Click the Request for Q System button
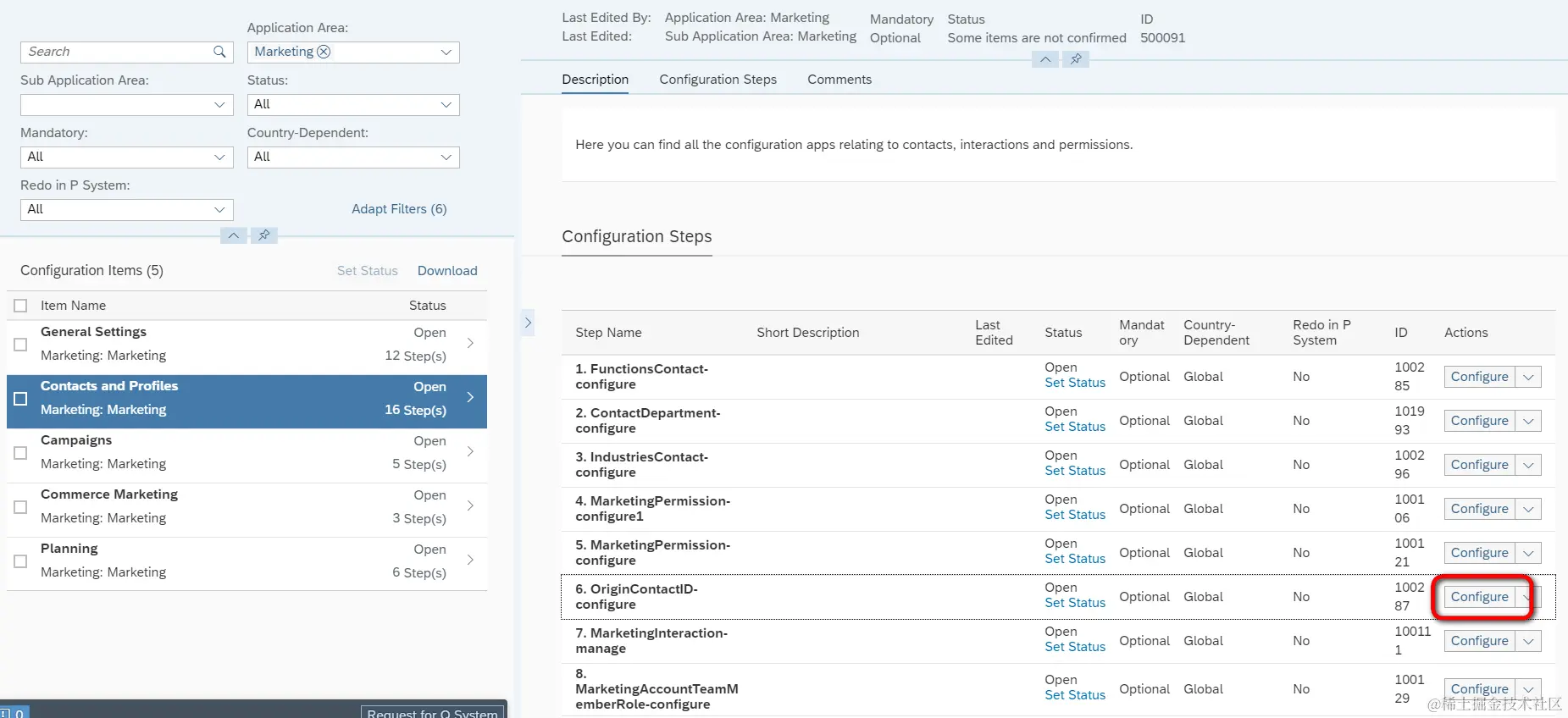Viewport: 1568px width, 718px height. point(433,713)
